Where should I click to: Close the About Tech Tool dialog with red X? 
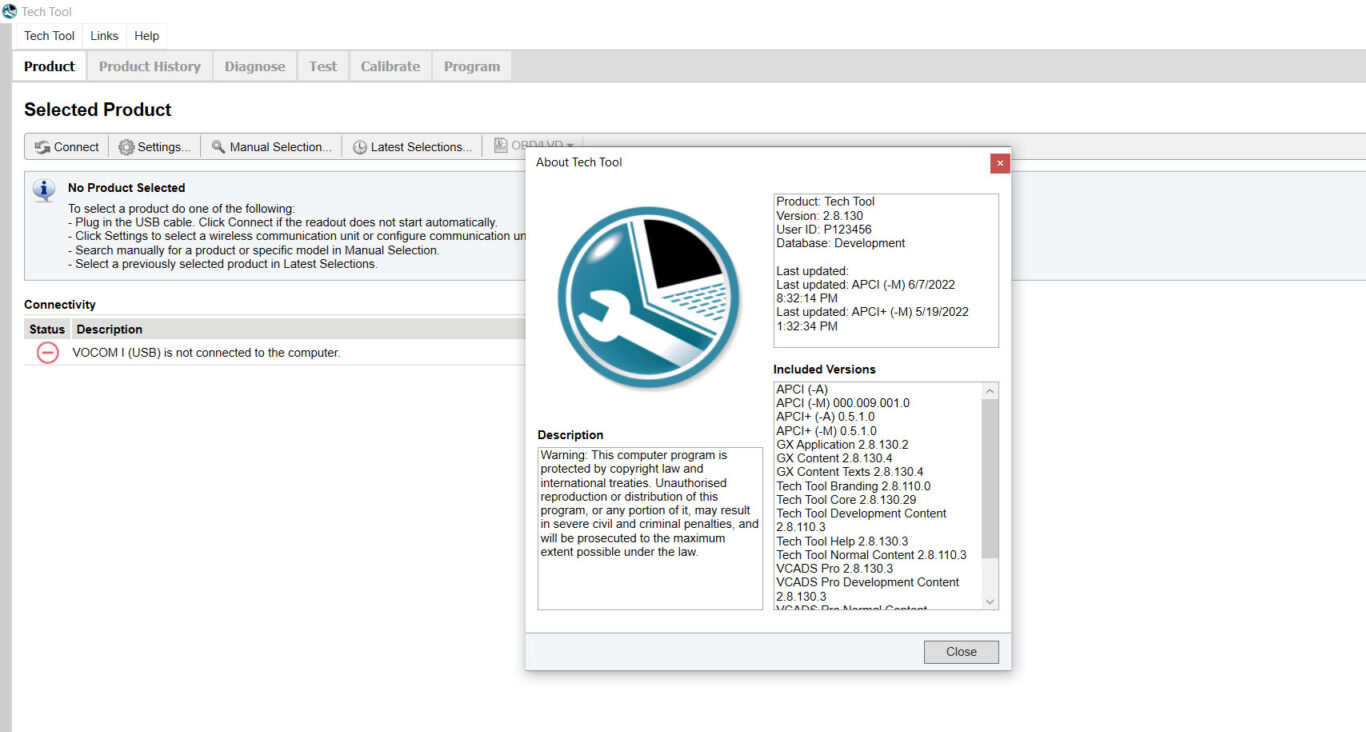(x=1000, y=163)
